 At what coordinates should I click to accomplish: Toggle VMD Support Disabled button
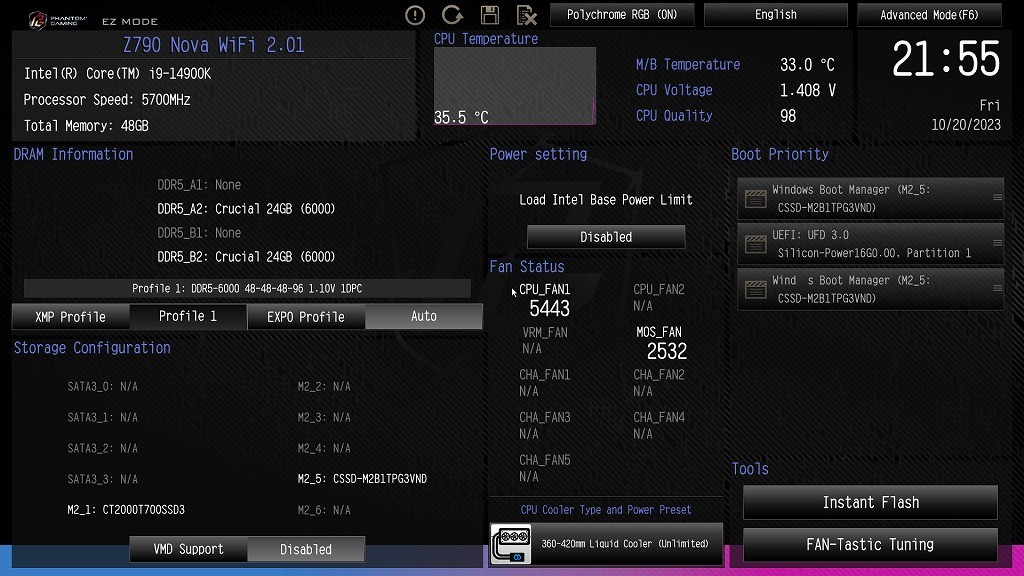point(306,549)
